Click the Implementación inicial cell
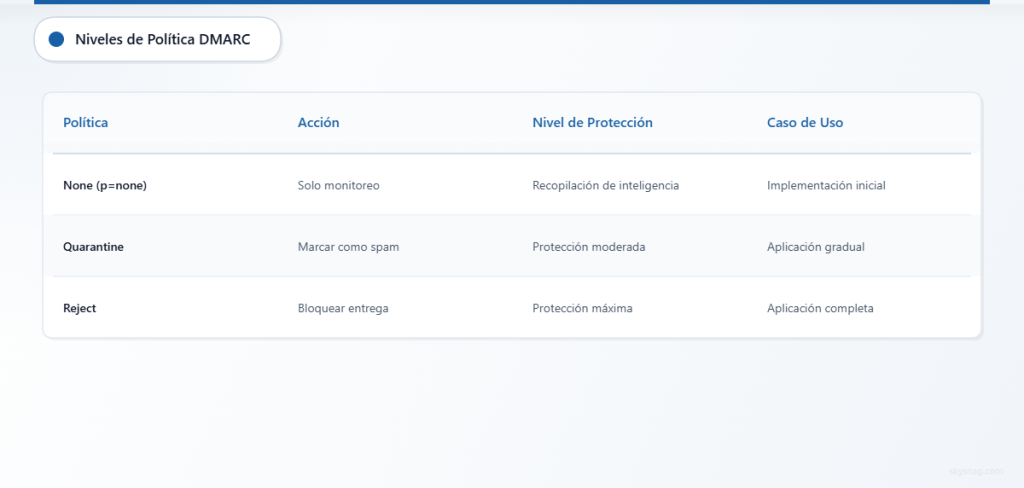Image resolution: width=1024 pixels, height=488 pixels. click(x=826, y=186)
